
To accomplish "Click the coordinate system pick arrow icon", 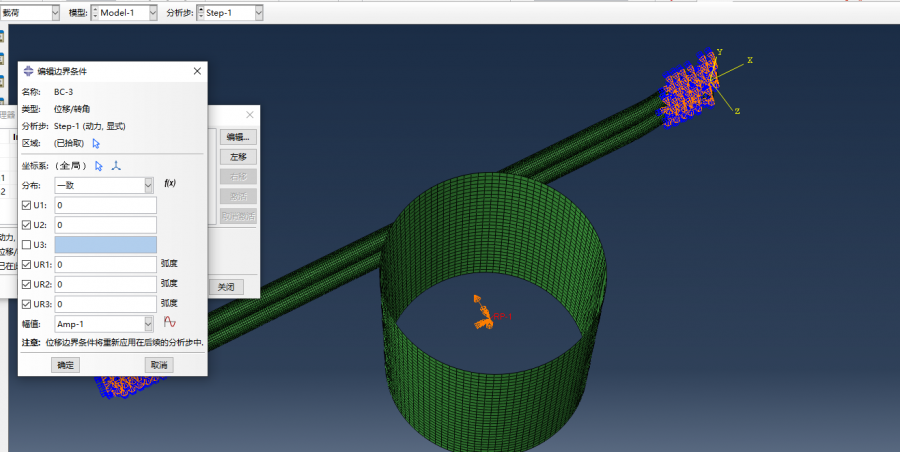I will click(98, 166).
